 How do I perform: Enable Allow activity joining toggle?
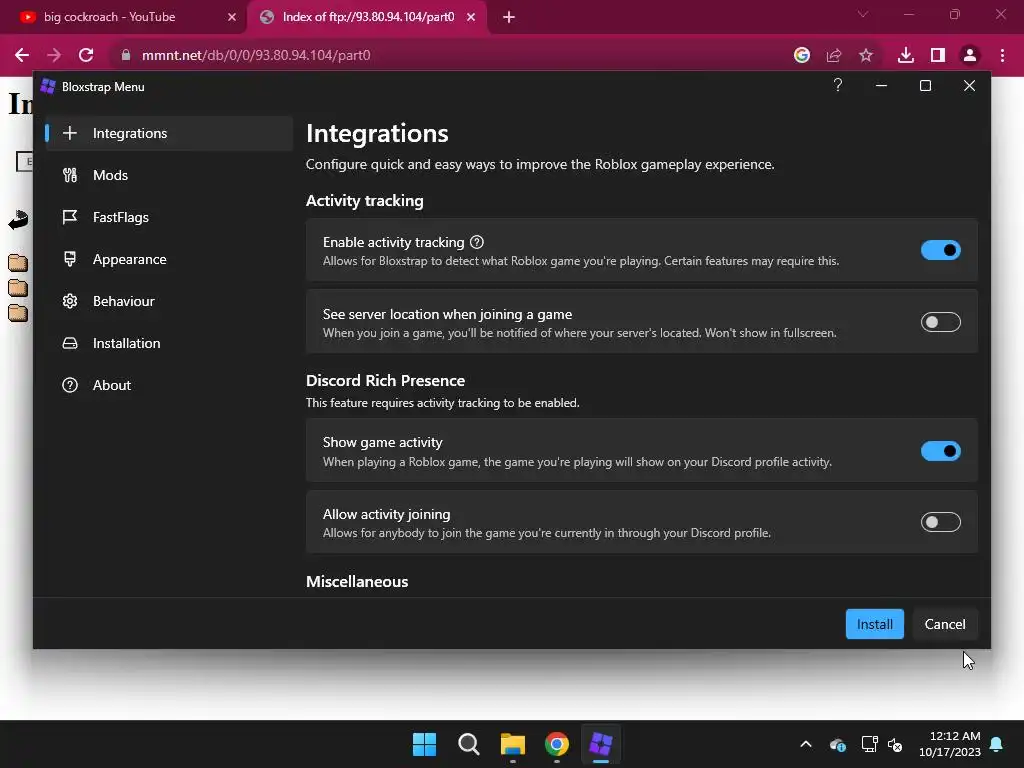point(940,522)
